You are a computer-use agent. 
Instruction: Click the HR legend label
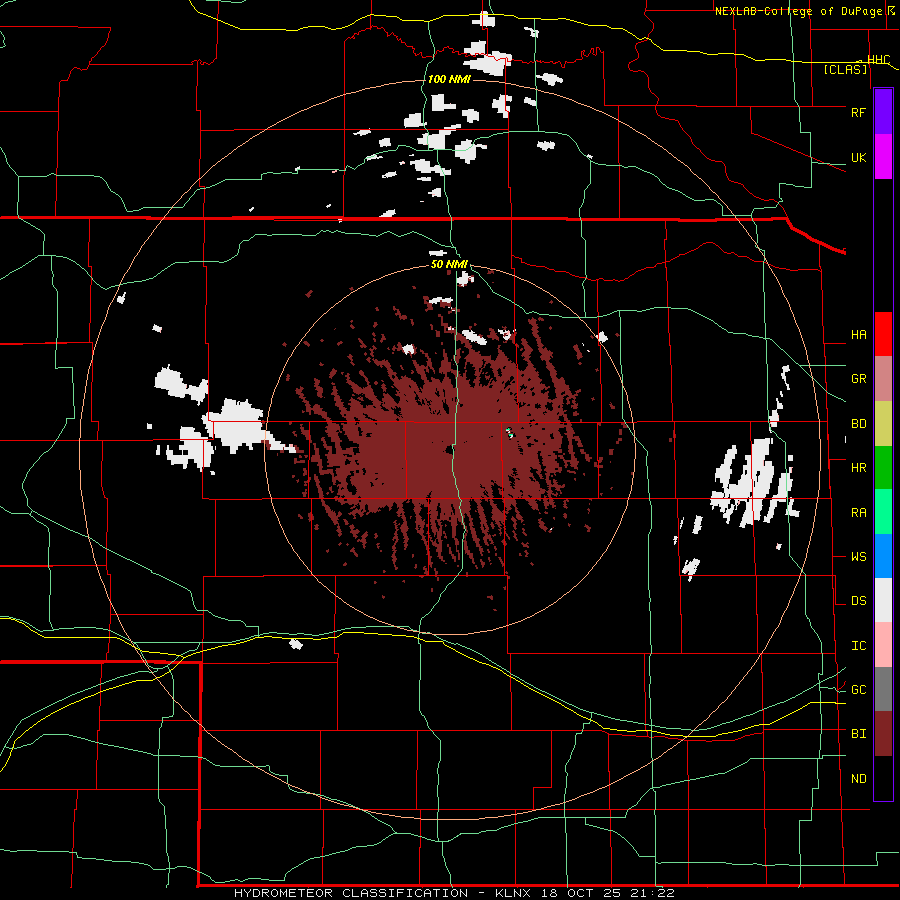pos(858,468)
